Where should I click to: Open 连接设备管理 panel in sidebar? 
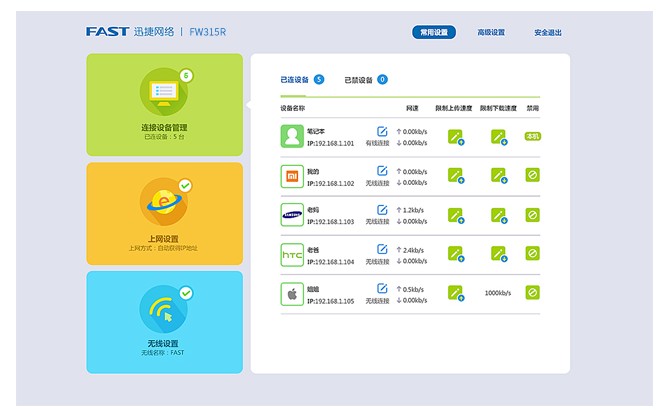pos(165,104)
